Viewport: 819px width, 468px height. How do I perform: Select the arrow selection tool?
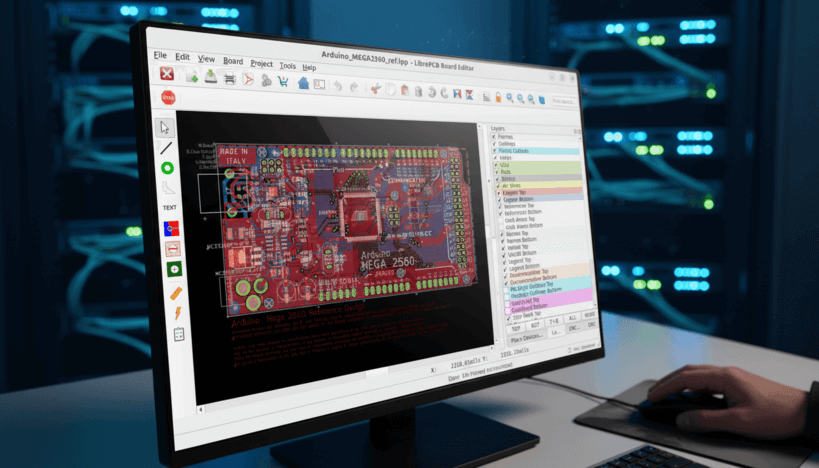coord(166,127)
